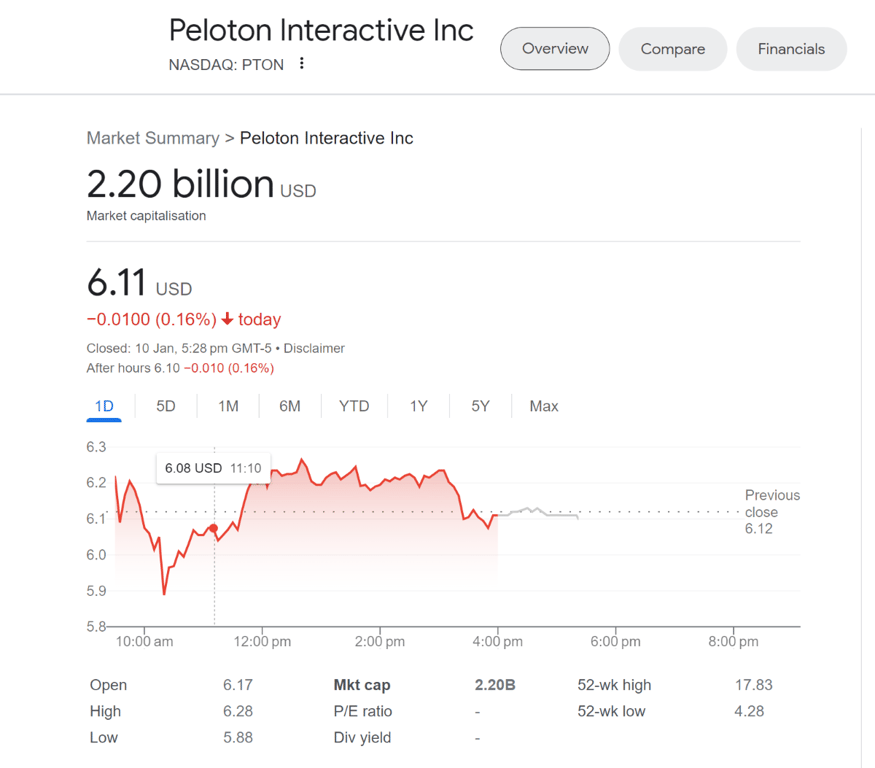Open the Financials tab
This screenshot has height=768, width=875.
point(791,49)
